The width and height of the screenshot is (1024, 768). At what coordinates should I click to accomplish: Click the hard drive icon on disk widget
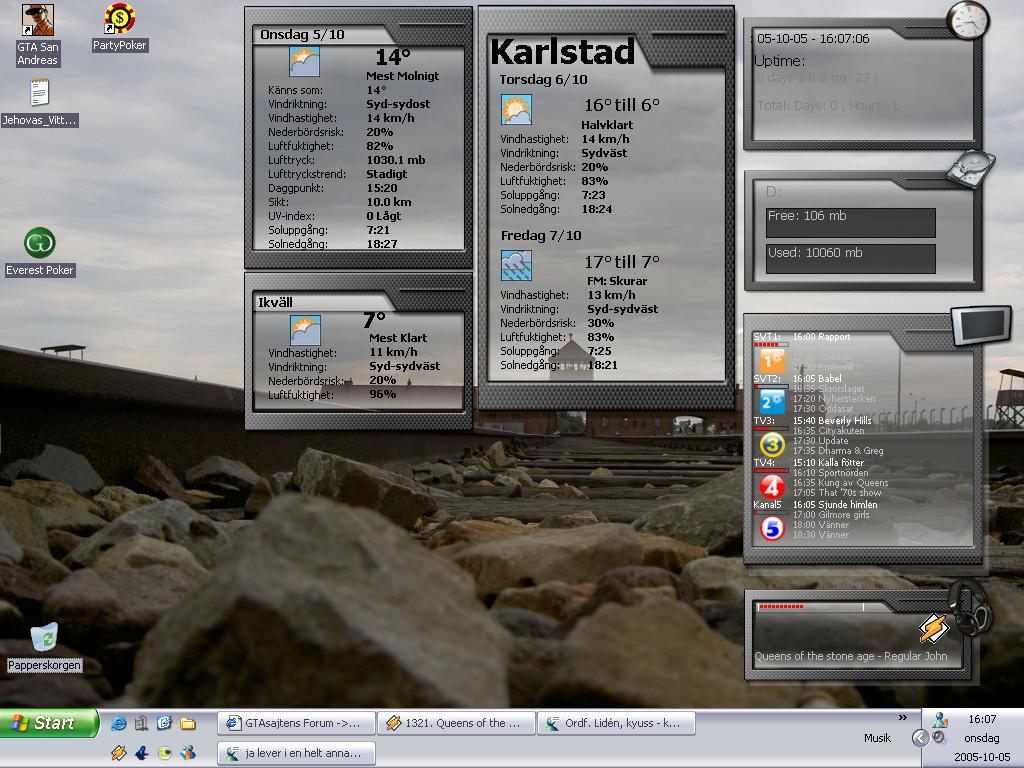(970, 167)
